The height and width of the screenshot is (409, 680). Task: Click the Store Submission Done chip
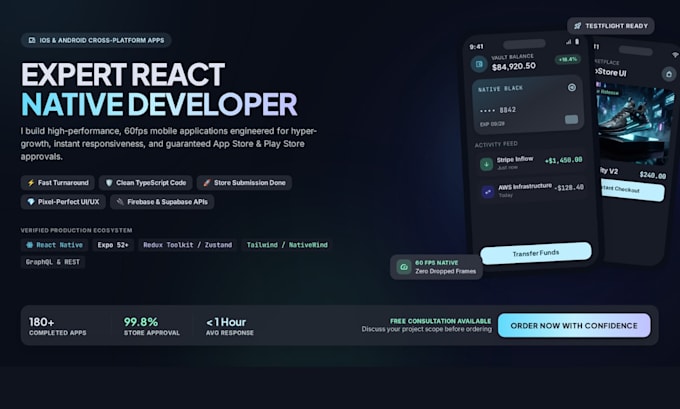(244, 183)
